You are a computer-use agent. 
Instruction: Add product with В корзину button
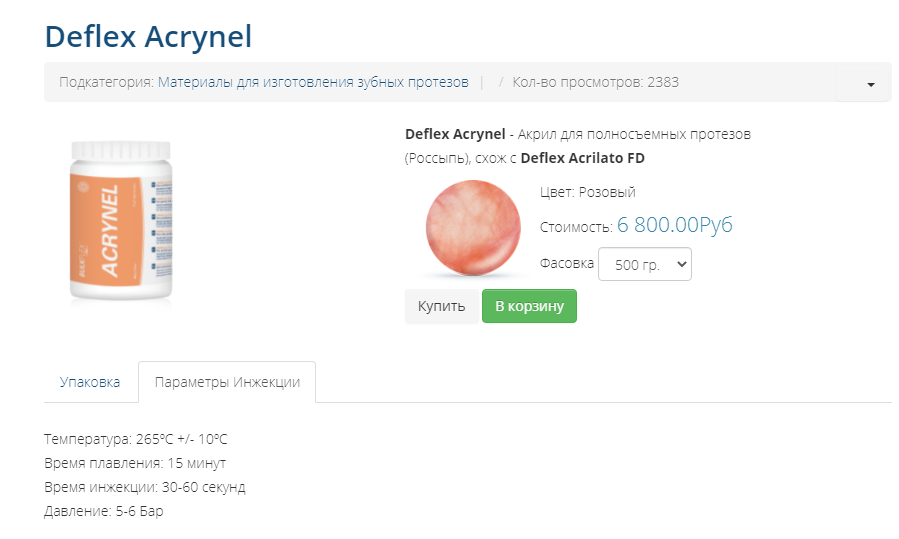[529, 306]
